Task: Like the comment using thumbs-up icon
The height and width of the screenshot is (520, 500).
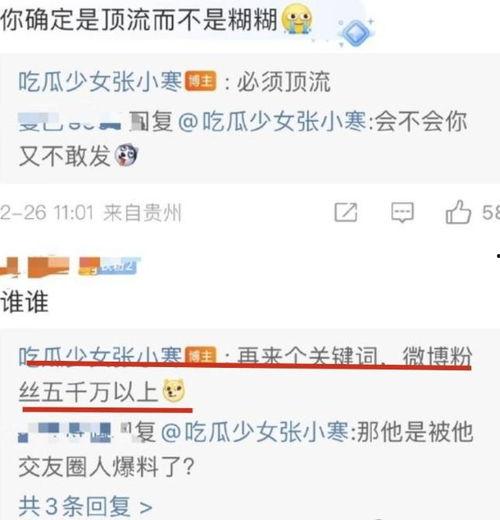Action: (x=458, y=212)
